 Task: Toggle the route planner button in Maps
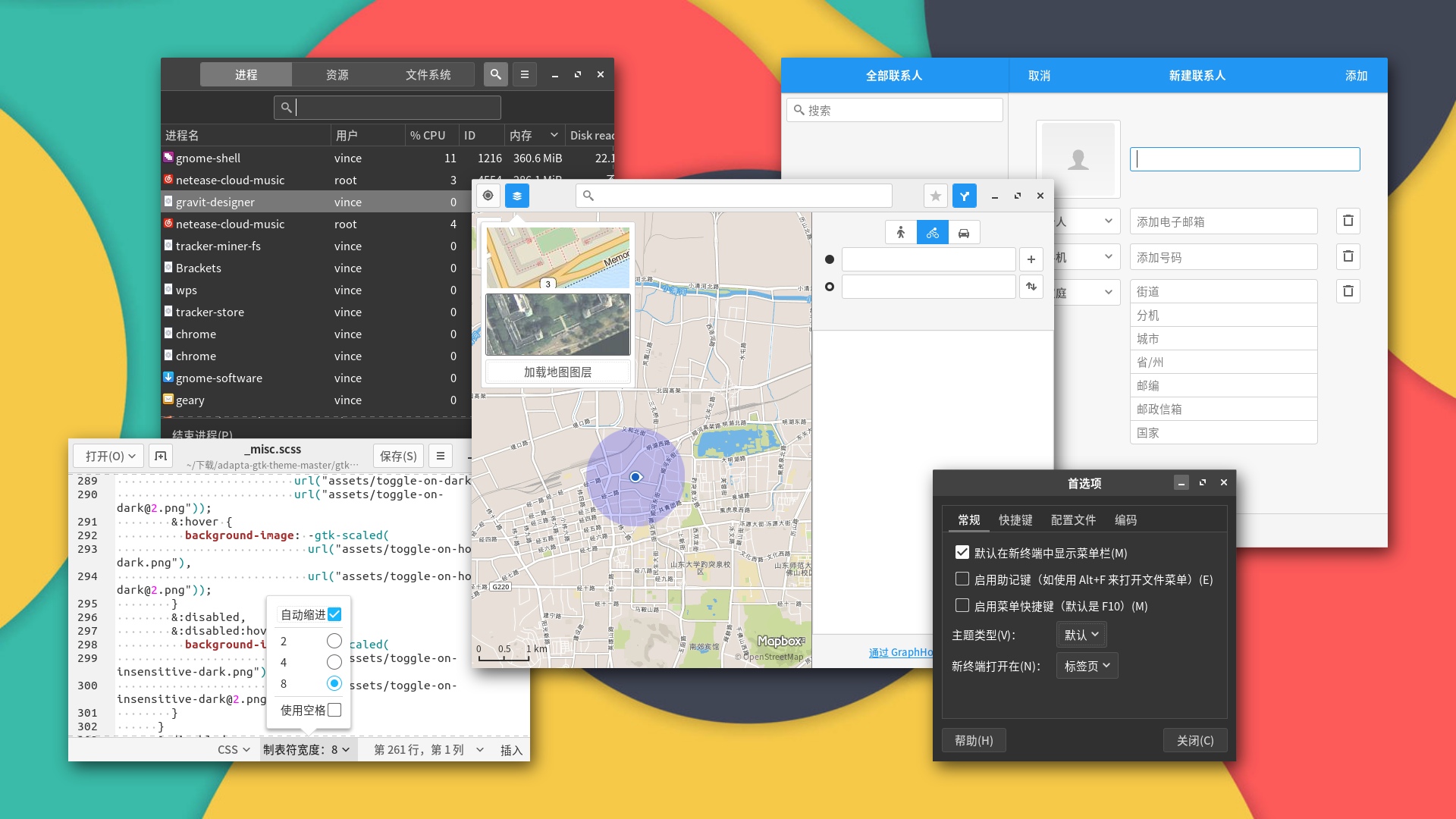coord(965,196)
